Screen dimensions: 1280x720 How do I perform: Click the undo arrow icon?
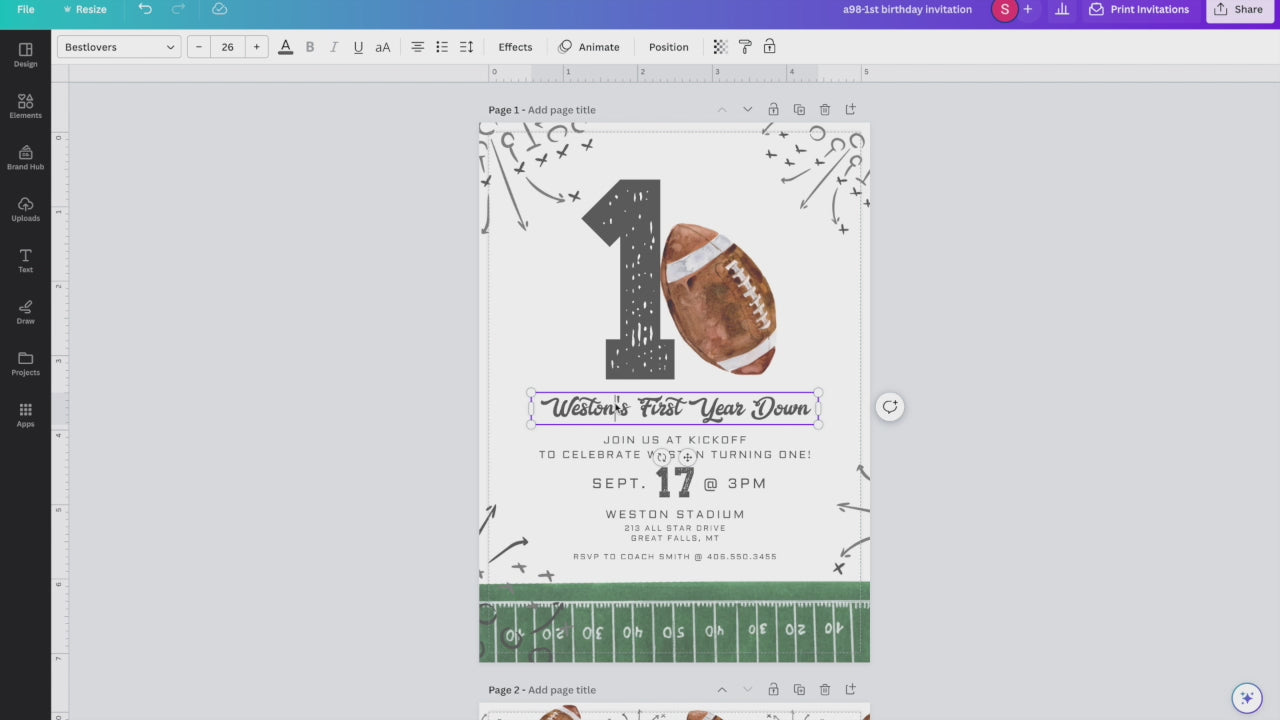pyautogui.click(x=145, y=9)
